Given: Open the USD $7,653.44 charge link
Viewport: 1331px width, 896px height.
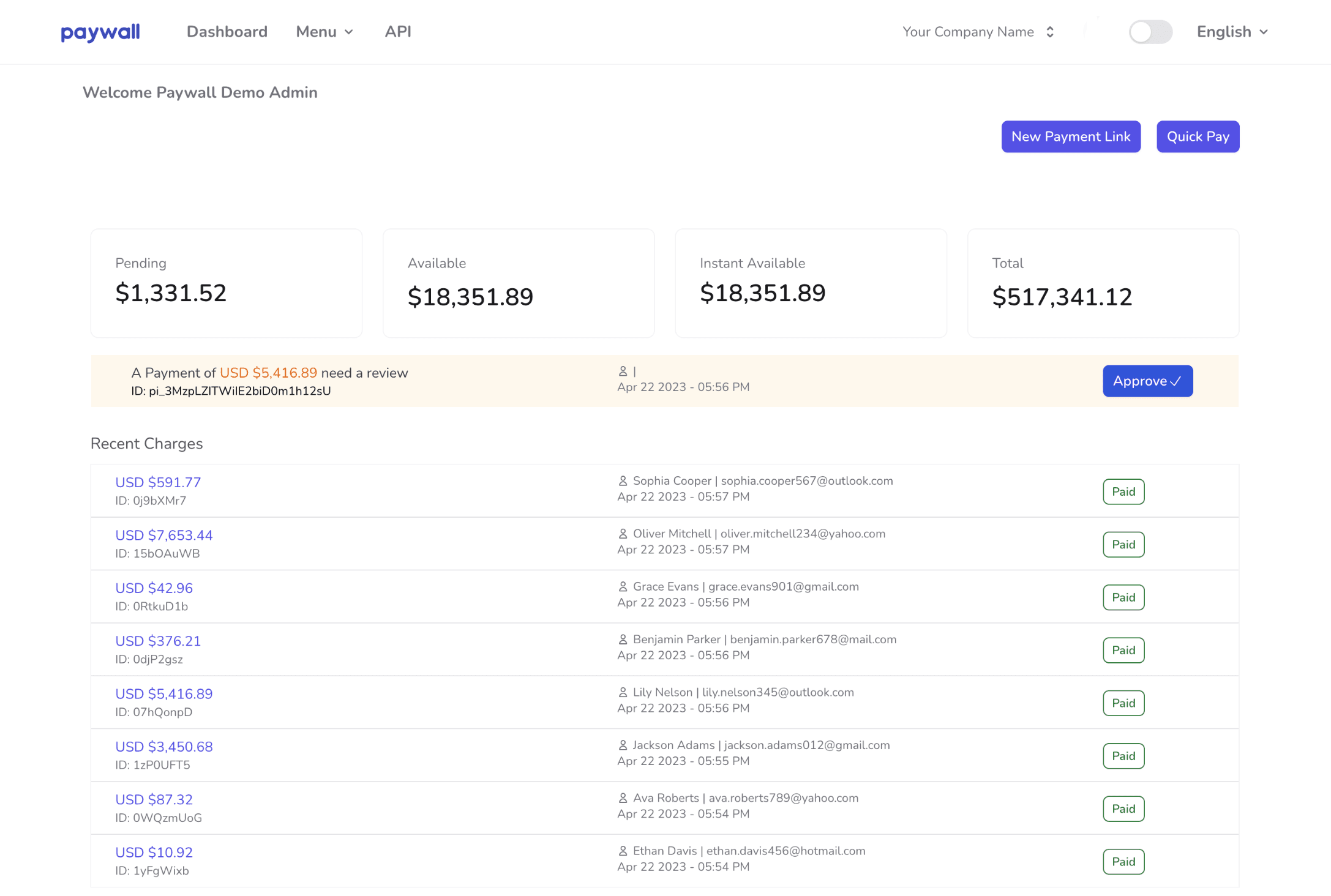Looking at the screenshot, I should (x=163, y=536).
